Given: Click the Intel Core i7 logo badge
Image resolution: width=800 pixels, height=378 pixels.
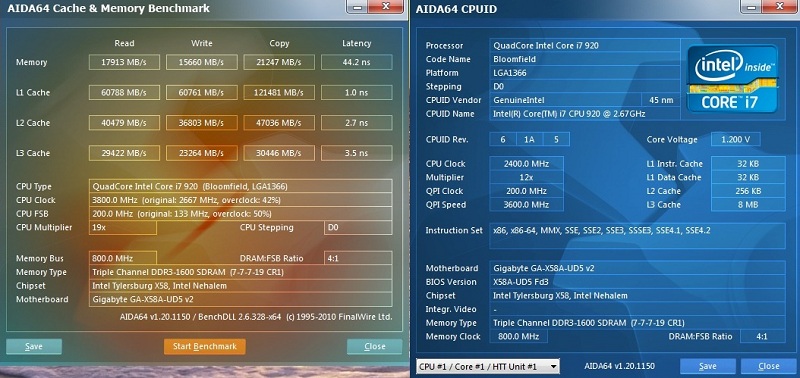Looking at the screenshot, I should (732, 78).
